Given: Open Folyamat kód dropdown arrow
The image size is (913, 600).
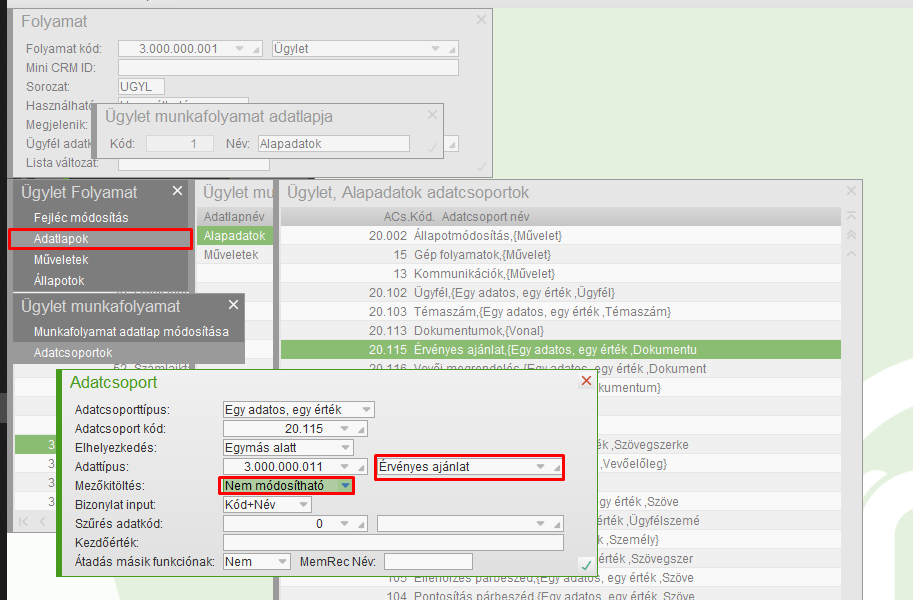Looking at the screenshot, I should (x=239, y=48).
